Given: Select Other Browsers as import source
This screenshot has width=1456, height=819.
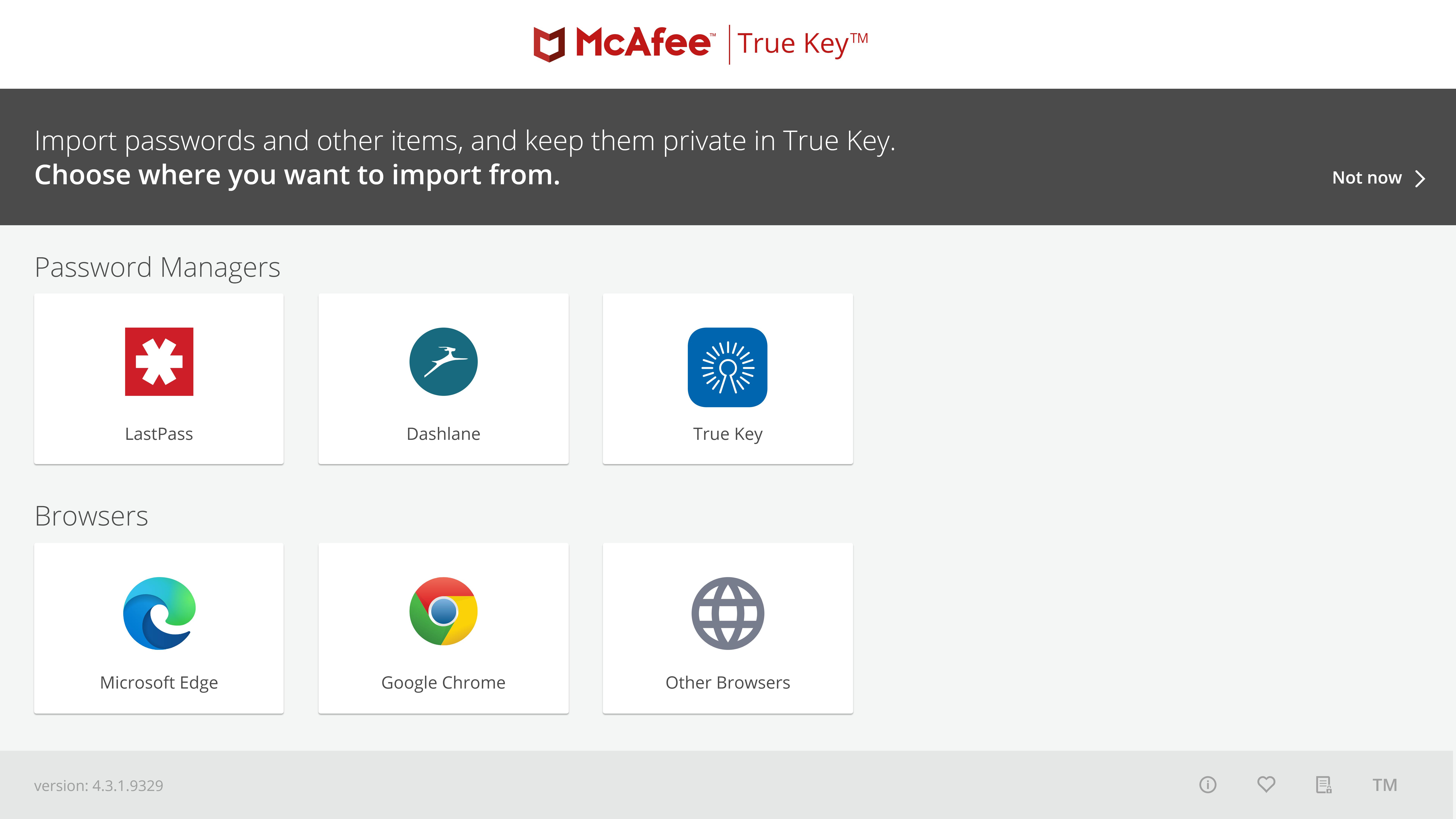Looking at the screenshot, I should coord(728,628).
